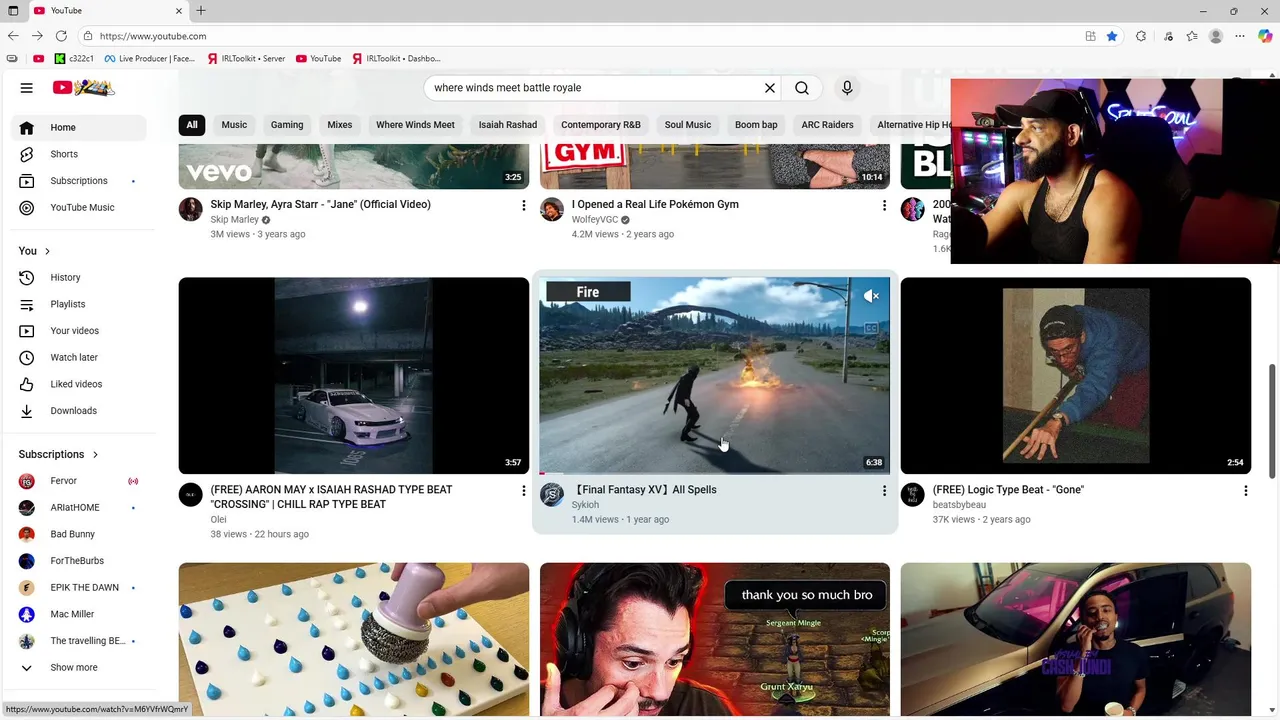Viewport: 1280px width, 720px height.
Task: Click the bookmark star in address bar
Action: pyautogui.click(x=1112, y=36)
